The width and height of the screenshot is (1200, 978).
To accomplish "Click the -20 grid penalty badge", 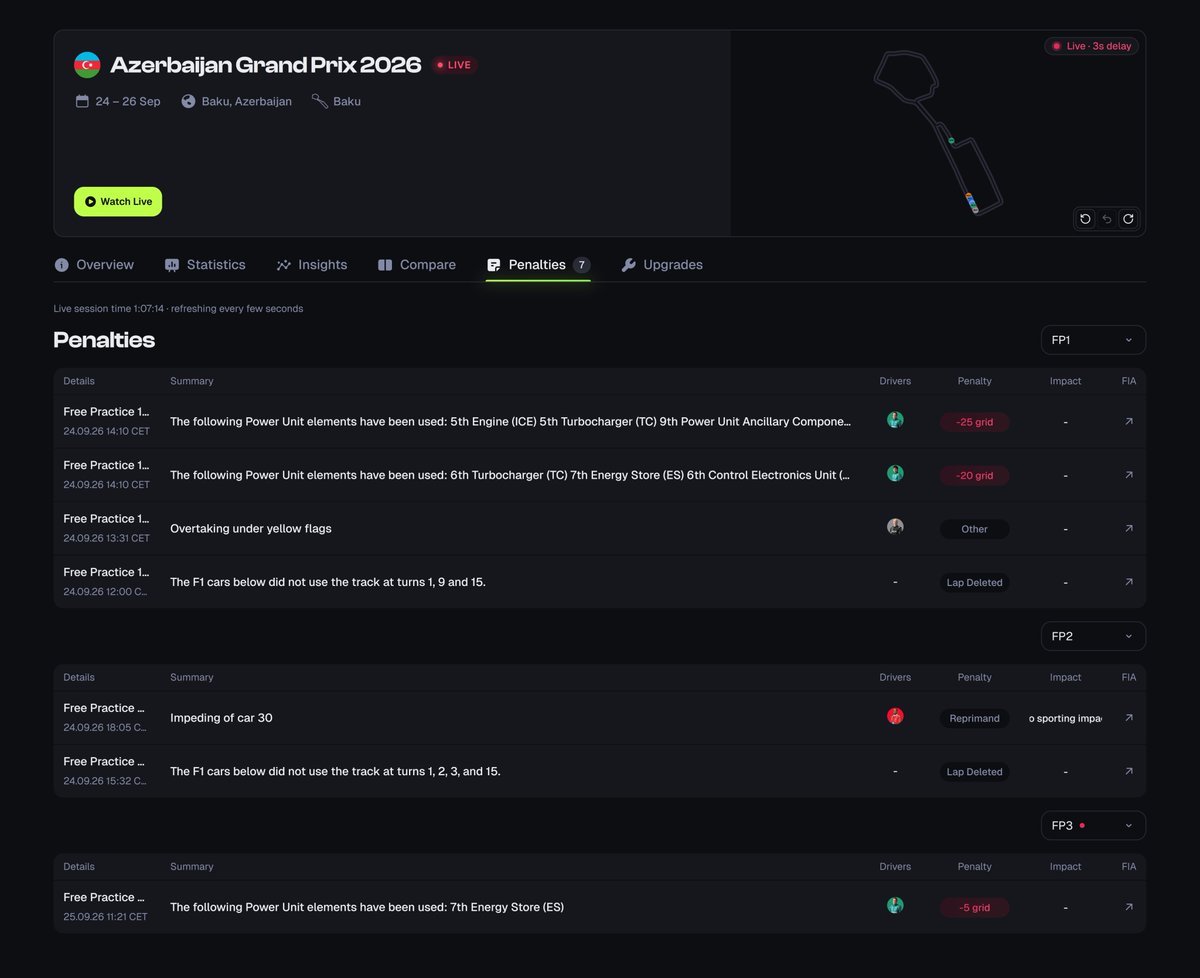I will point(974,475).
